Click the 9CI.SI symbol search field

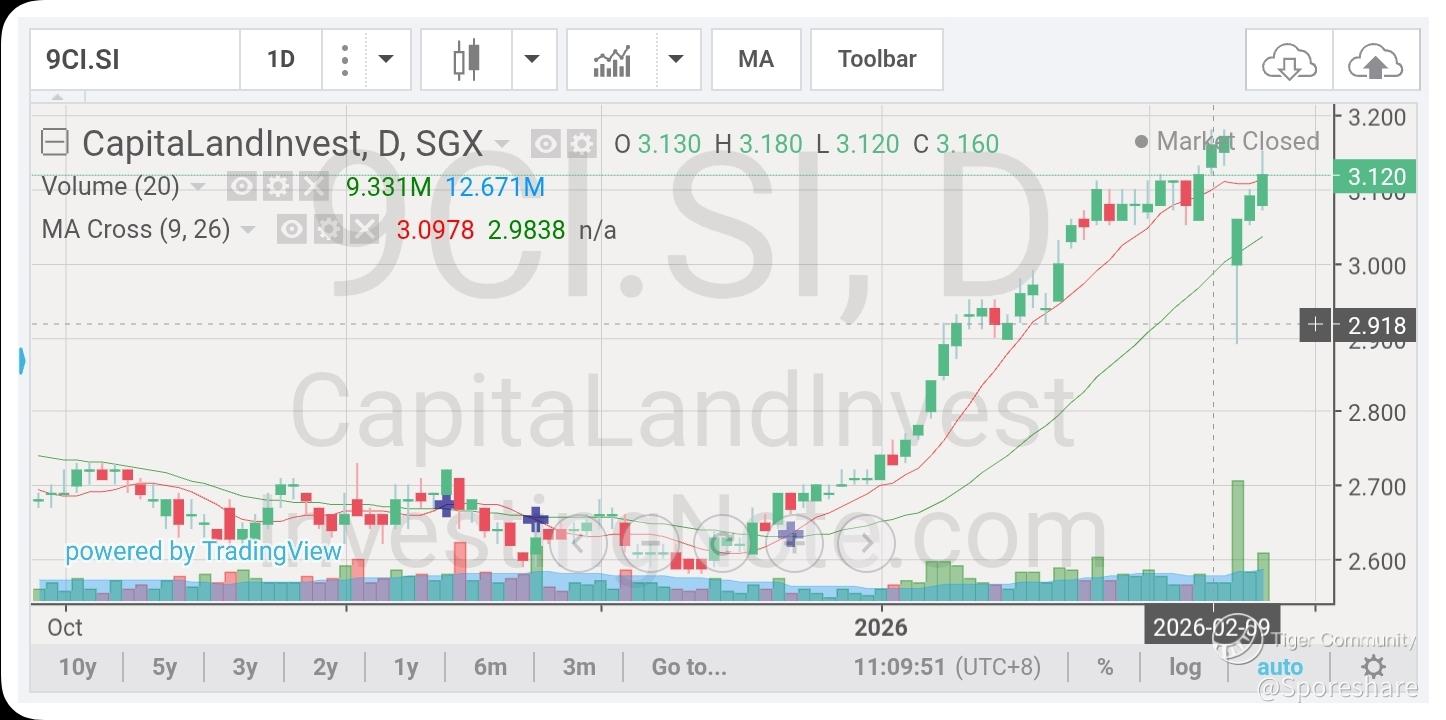[x=135, y=60]
